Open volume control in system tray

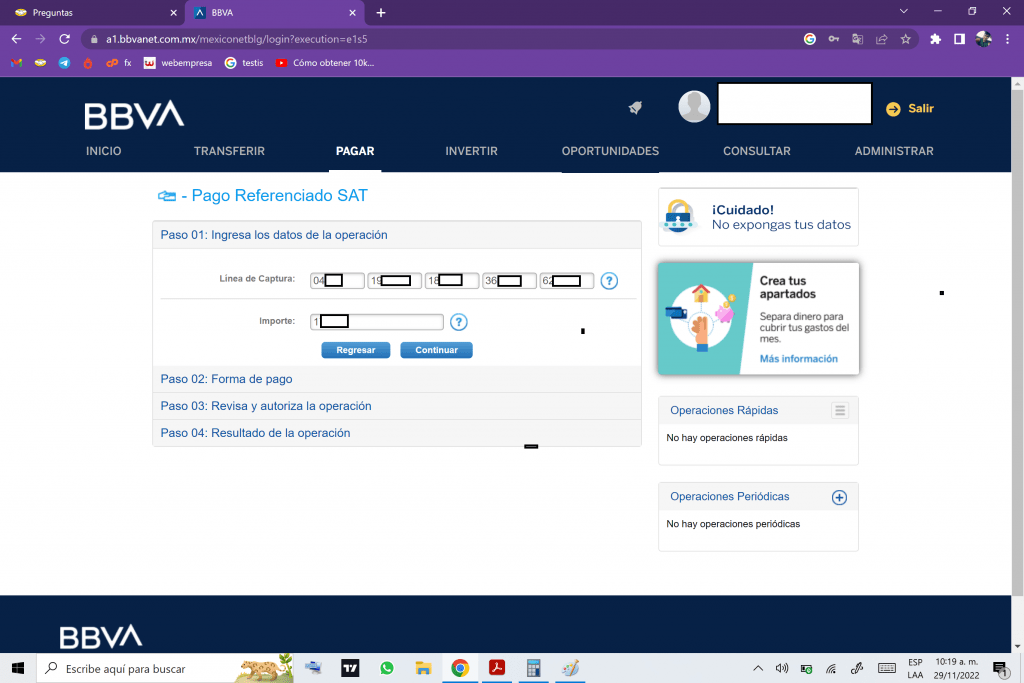coord(782,668)
